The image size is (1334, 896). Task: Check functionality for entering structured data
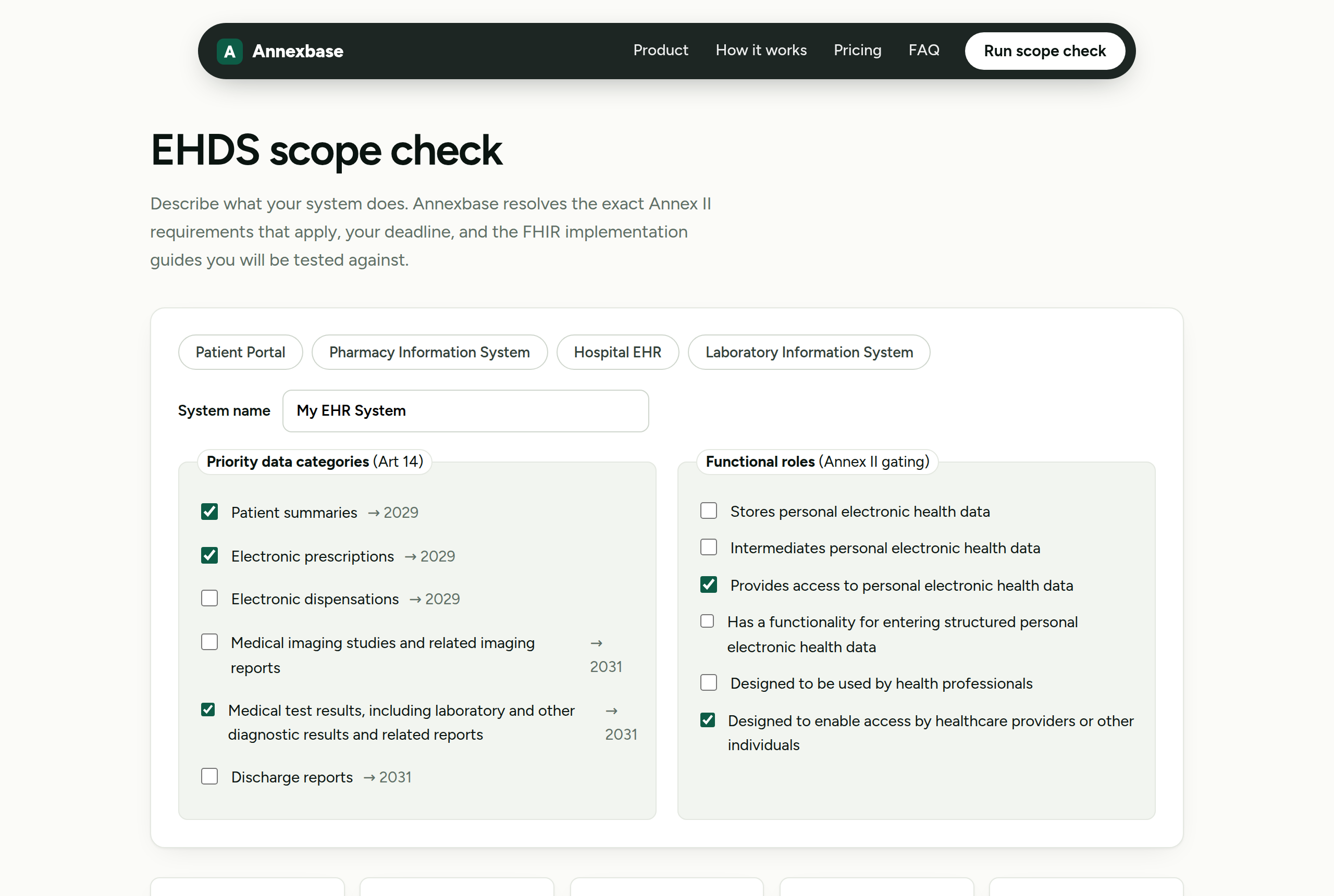[708, 621]
